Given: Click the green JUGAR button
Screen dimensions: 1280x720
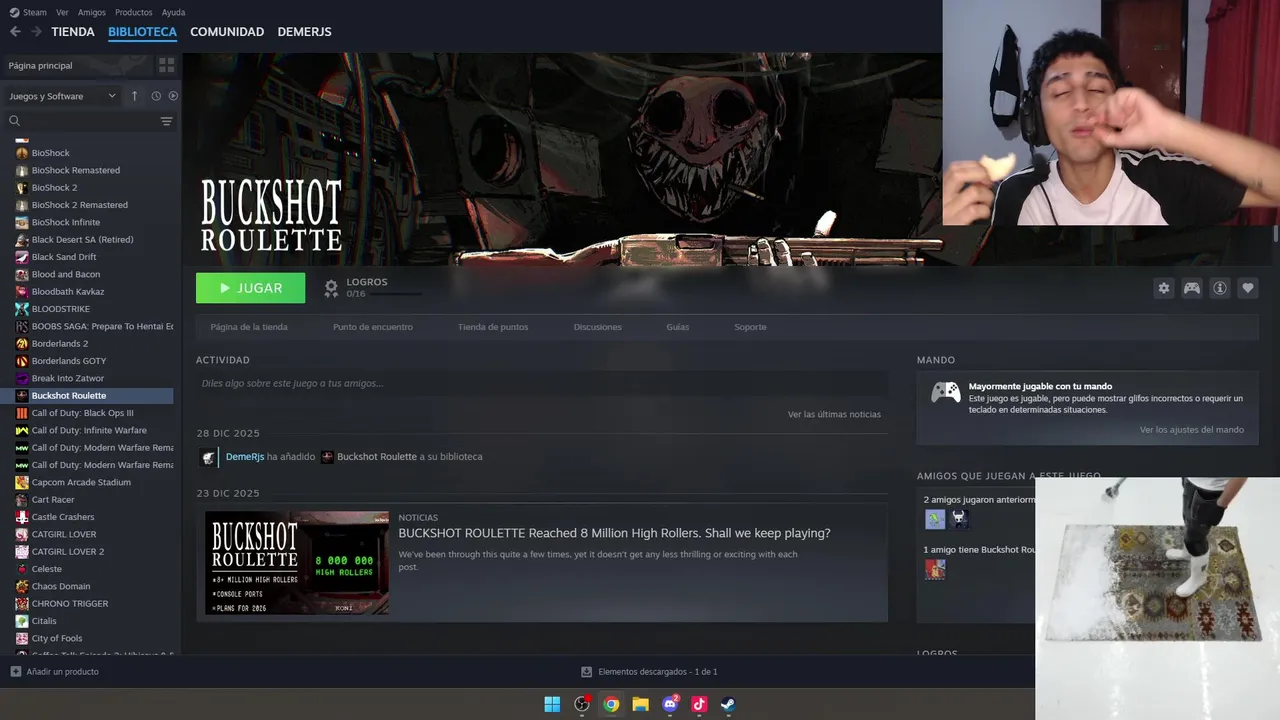Looking at the screenshot, I should point(250,288).
